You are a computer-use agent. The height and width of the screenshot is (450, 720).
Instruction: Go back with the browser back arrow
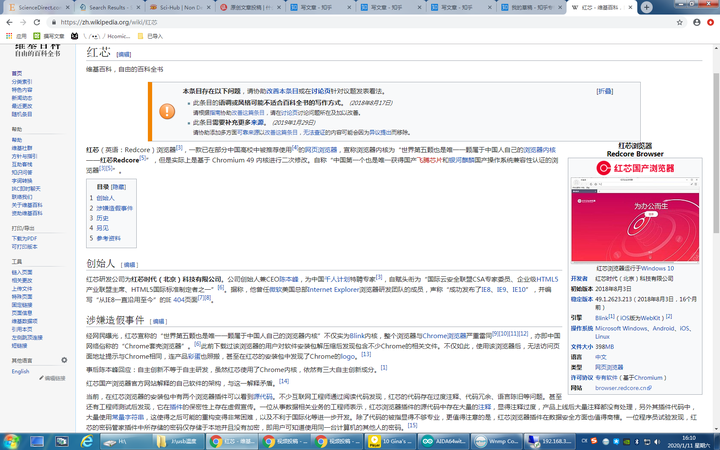click(x=9, y=22)
